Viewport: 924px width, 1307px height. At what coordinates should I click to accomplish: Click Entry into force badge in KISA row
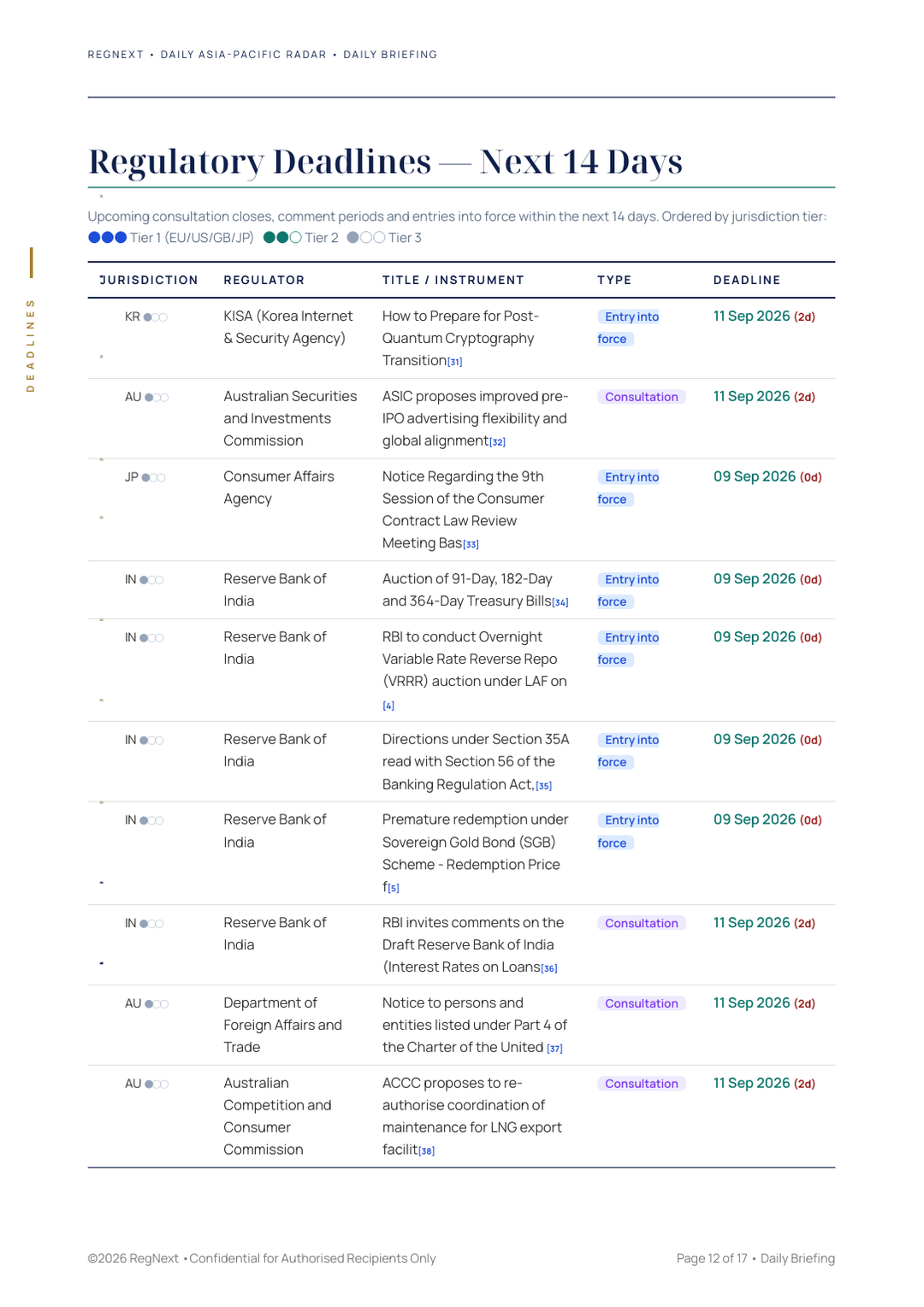pos(629,328)
